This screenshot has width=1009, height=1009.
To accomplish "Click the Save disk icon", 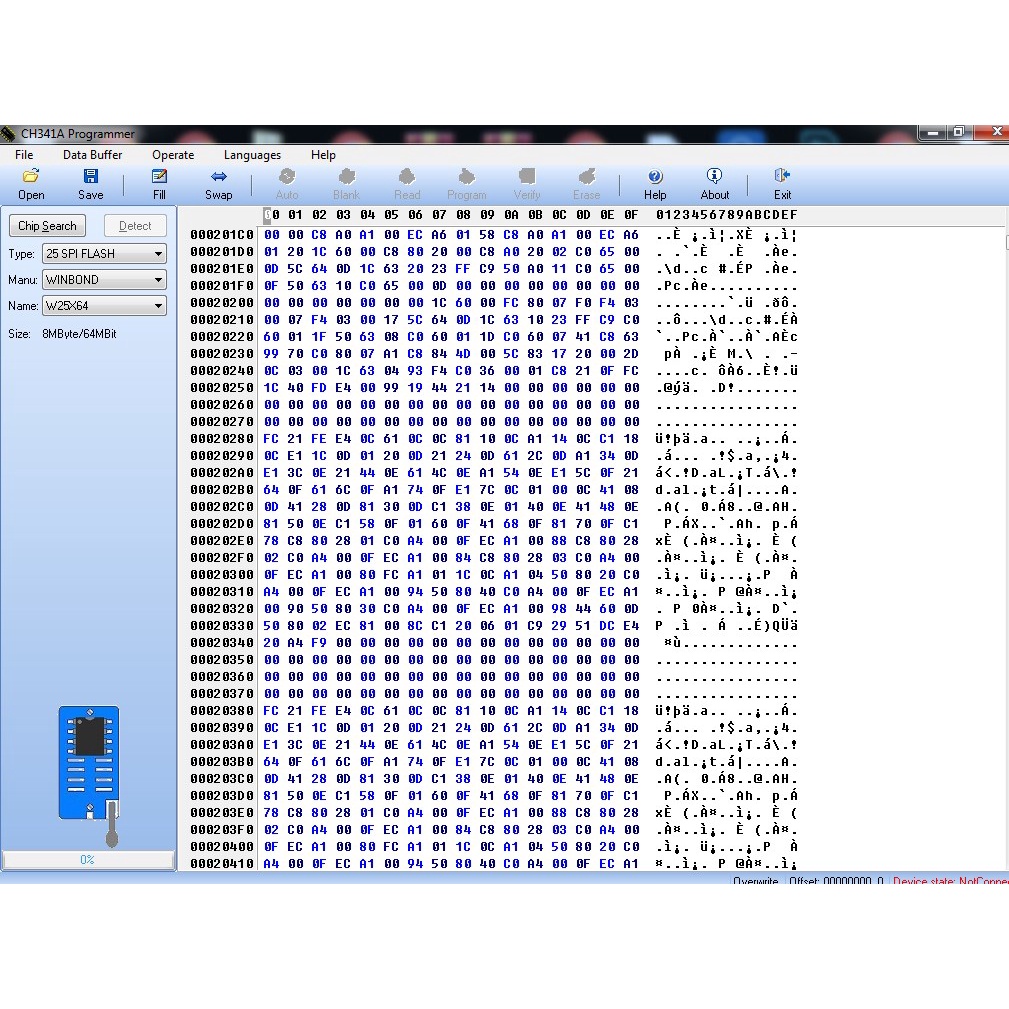I will (91, 177).
